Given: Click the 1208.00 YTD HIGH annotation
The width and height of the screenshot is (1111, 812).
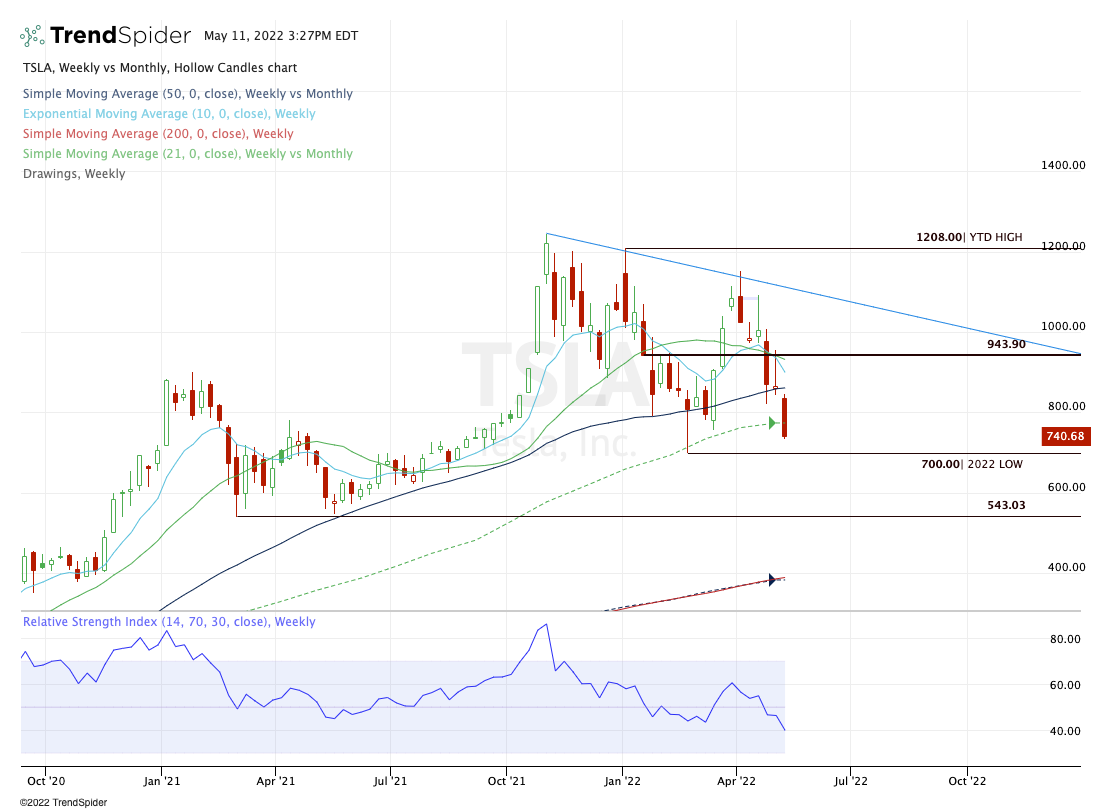Looking at the screenshot, I should tap(969, 237).
